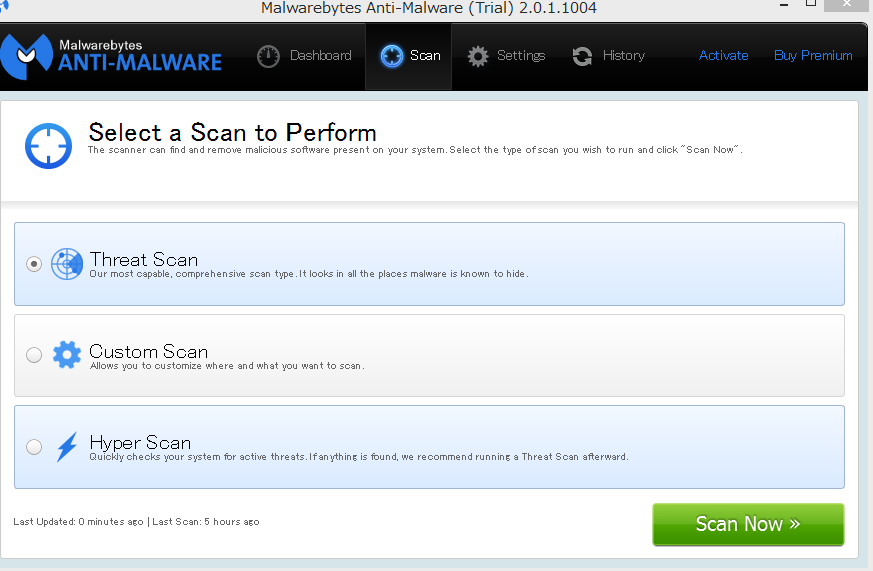Viewport: 873px width, 571px height.
Task: Click the Buy Premium link
Action: click(813, 56)
